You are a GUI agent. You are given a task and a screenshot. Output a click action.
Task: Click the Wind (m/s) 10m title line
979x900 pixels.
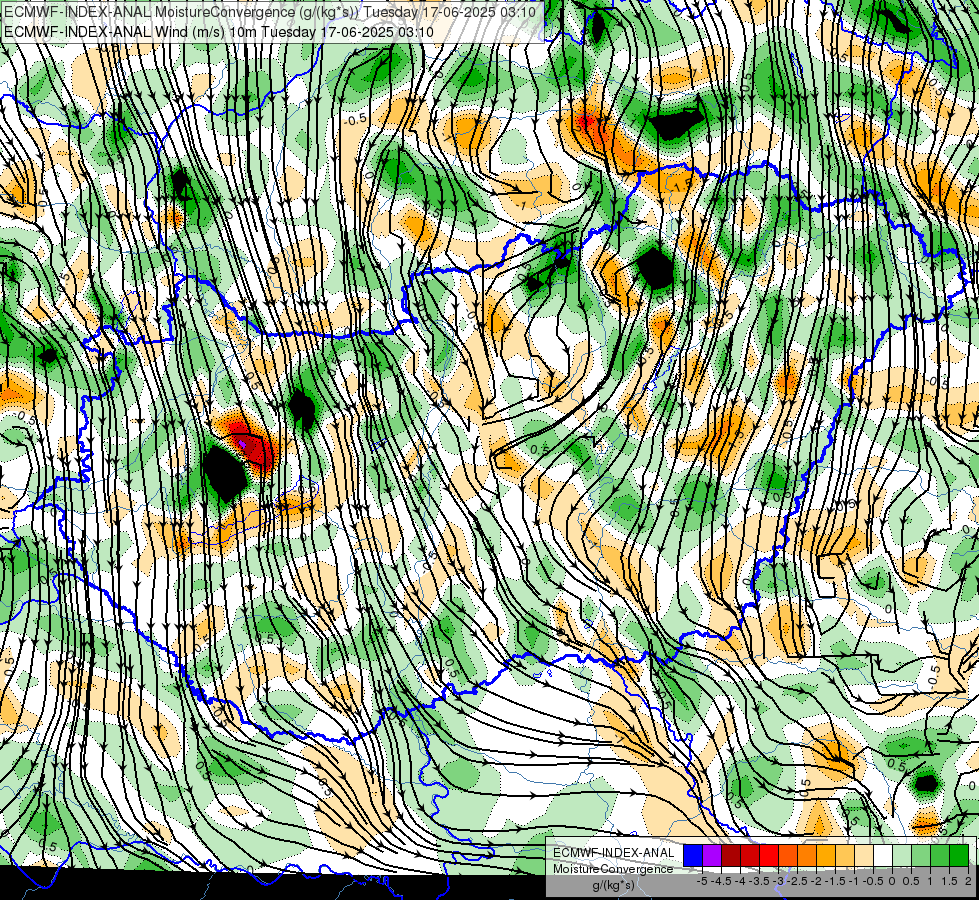point(219,32)
